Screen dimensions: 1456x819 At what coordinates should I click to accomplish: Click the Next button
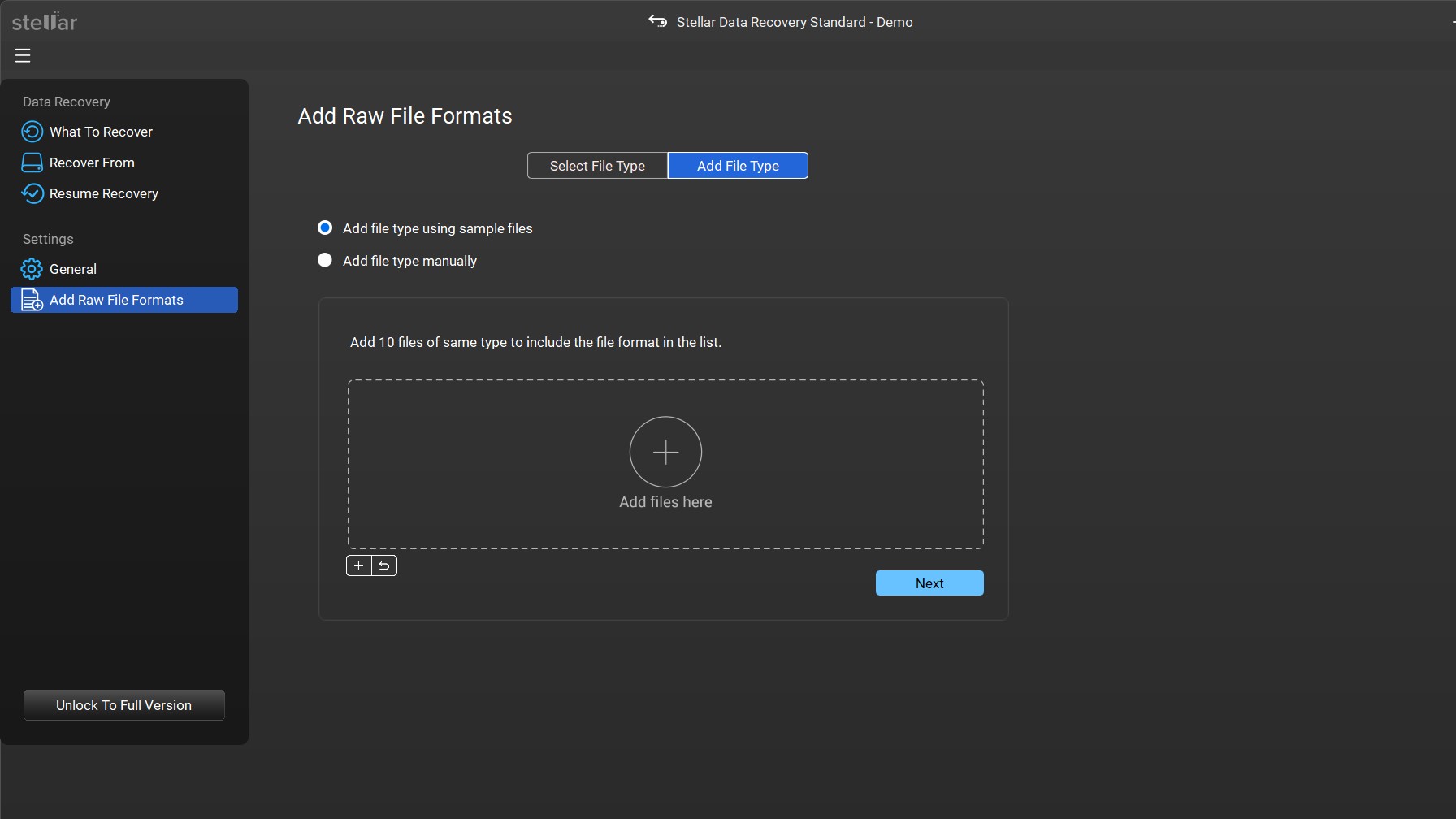pyautogui.click(x=929, y=583)
